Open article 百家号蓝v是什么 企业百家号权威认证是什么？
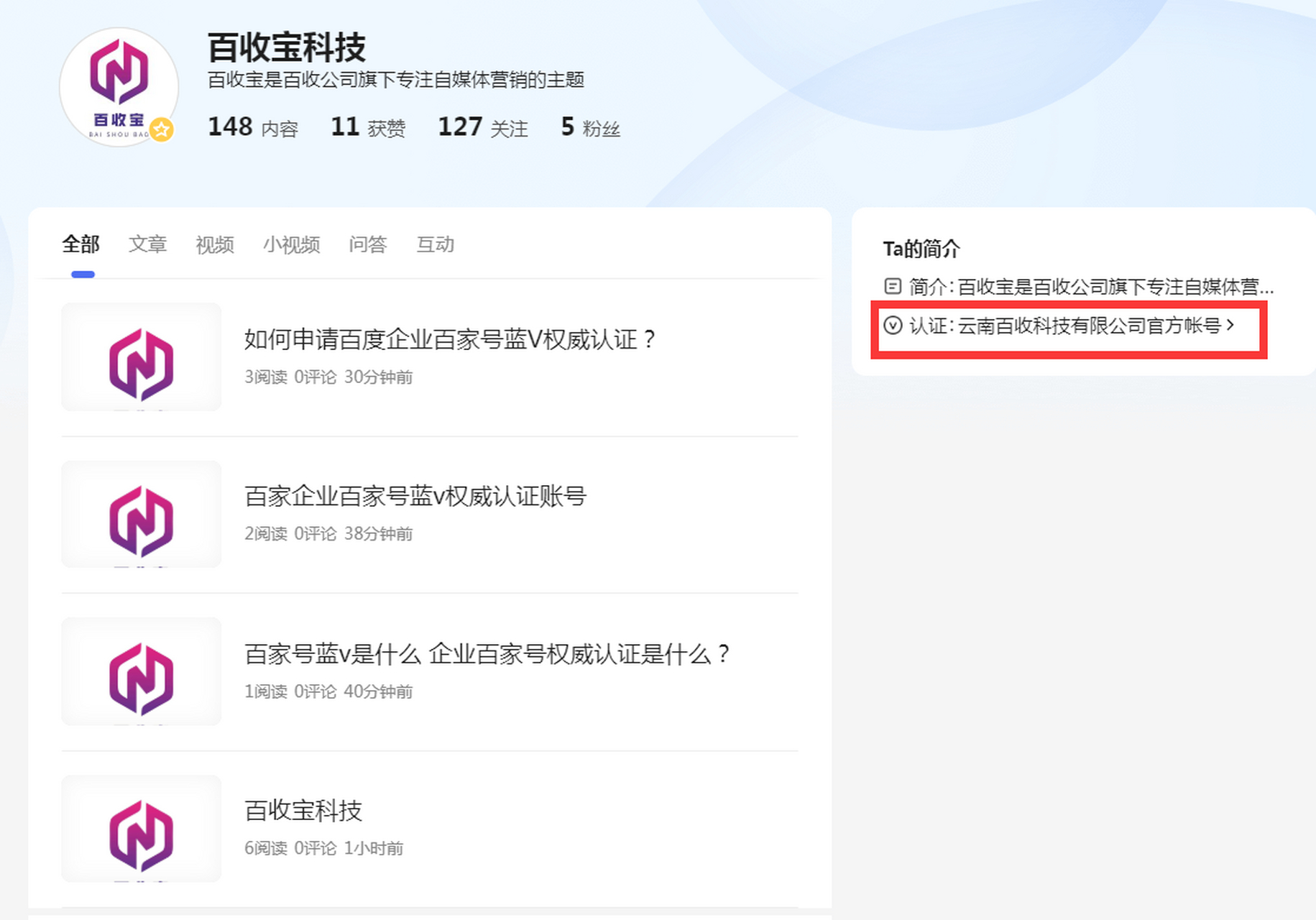Screen dimensions: 1316x920 [487, 654]
